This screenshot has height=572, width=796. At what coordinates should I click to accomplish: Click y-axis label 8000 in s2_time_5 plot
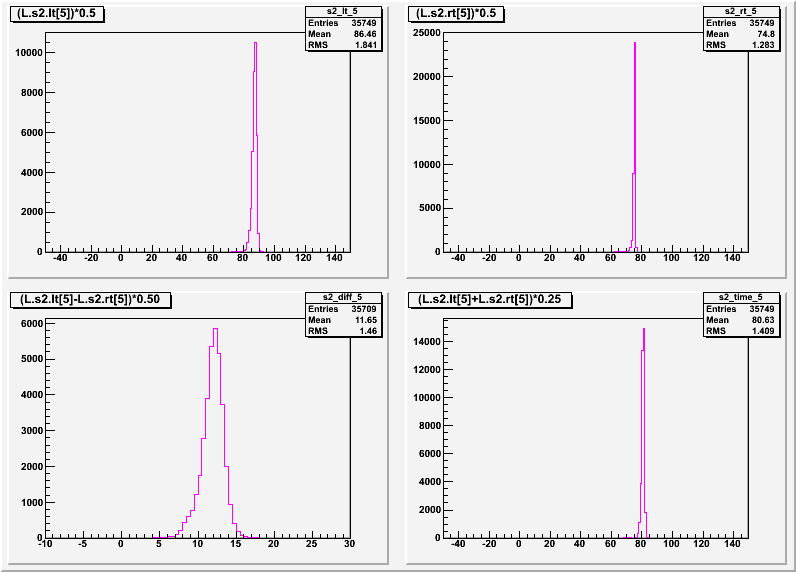point(430,426)
